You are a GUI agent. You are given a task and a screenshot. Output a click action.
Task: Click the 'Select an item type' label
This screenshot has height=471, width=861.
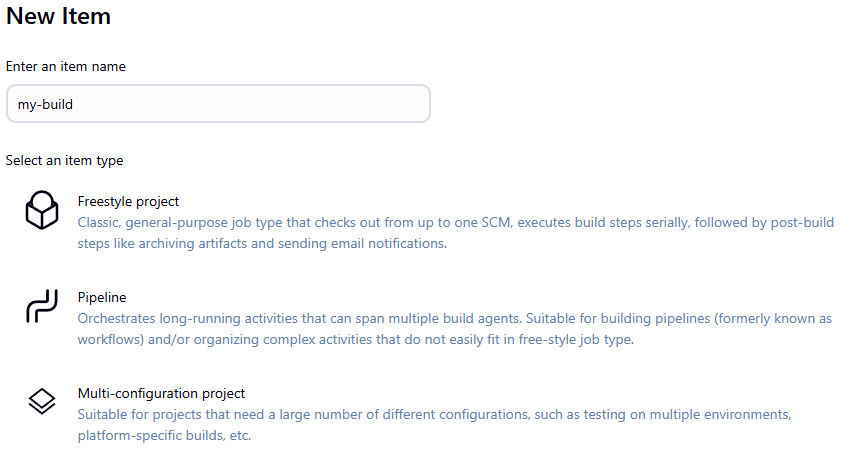(65, 160)
